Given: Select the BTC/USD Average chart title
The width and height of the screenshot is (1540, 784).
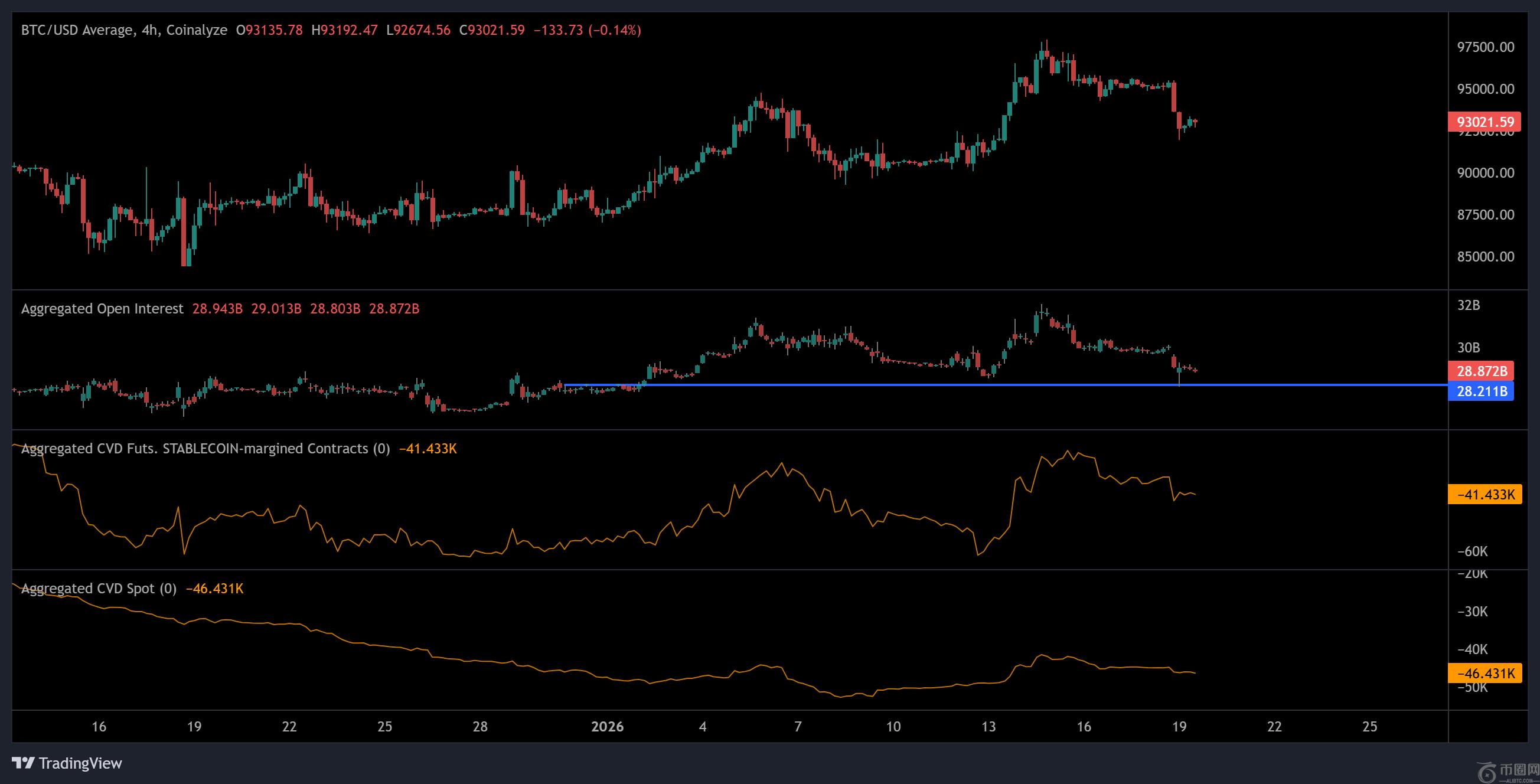Looking at the screenshot, I should 77,30.
